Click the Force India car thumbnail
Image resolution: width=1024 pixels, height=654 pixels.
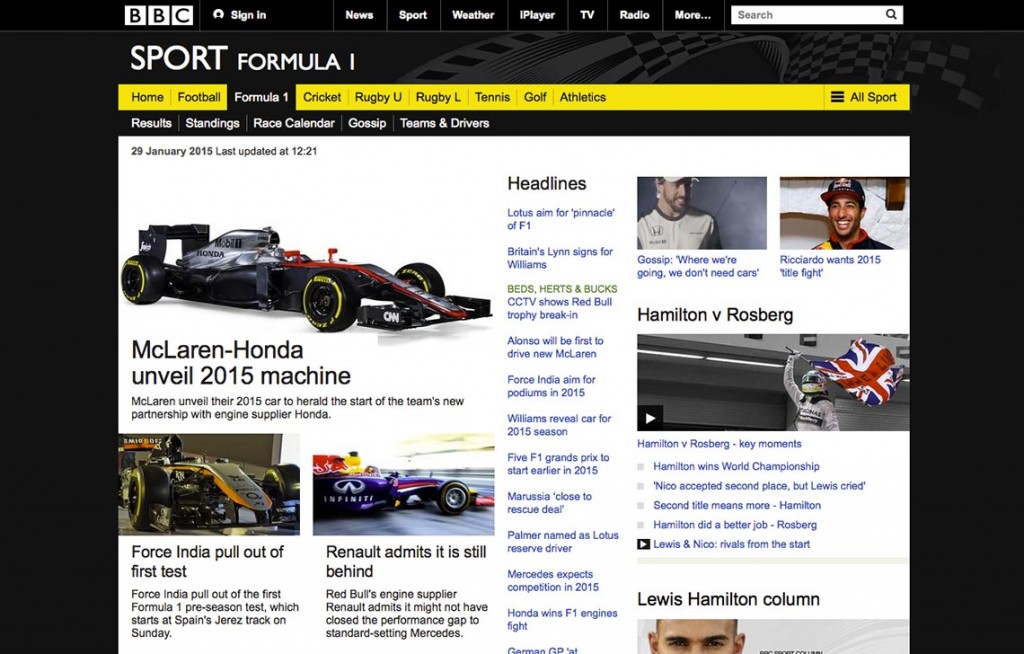pos(209,484)
